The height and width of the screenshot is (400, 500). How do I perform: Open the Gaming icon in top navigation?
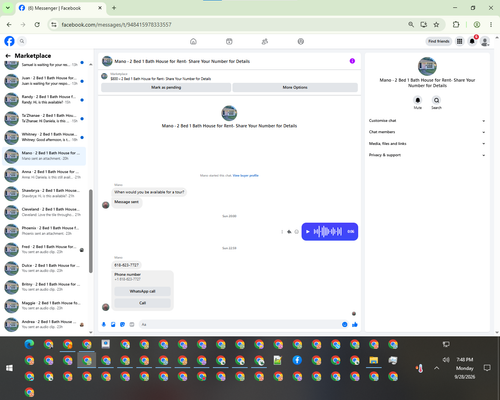(301, 41)
